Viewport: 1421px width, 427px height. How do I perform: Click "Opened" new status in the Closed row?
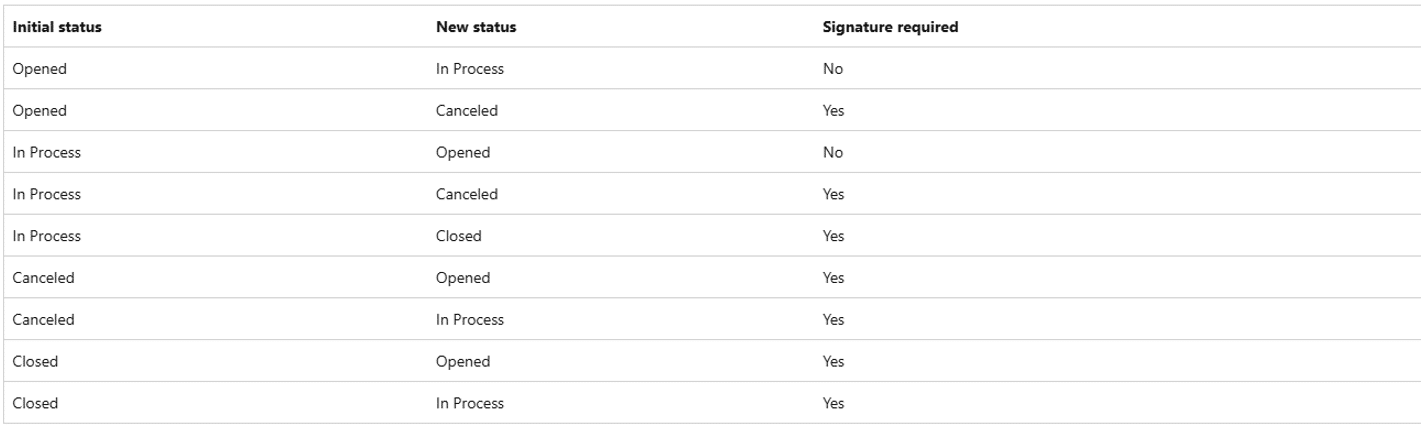463,361
